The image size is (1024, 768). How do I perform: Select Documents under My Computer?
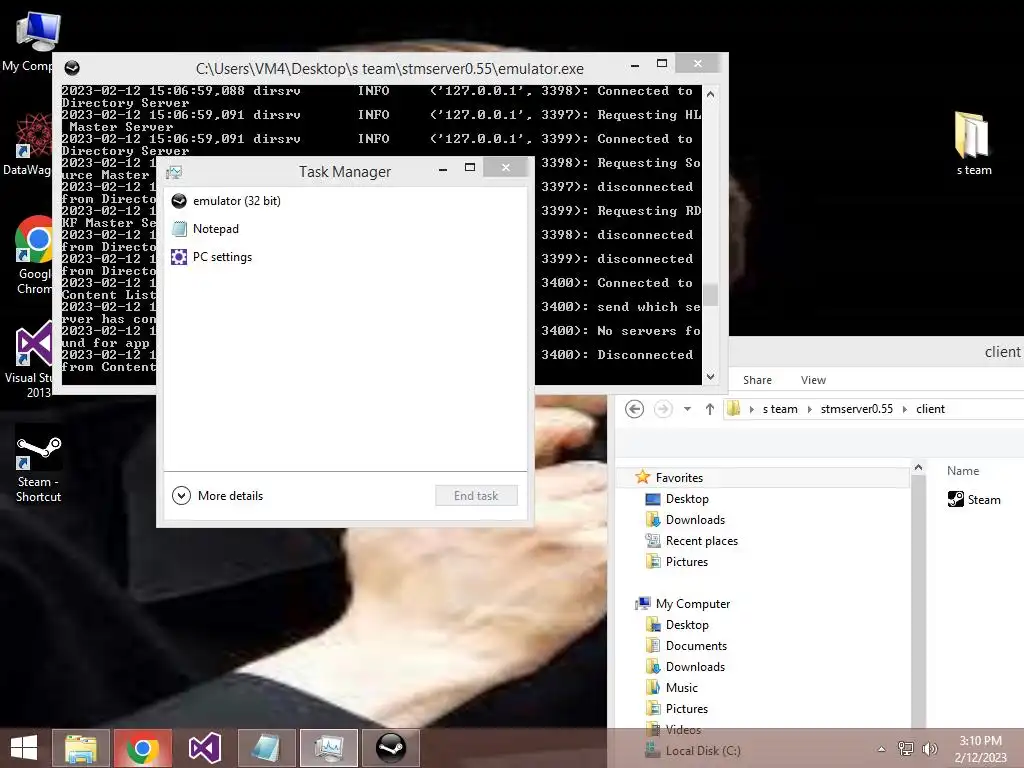coord(696,646)
